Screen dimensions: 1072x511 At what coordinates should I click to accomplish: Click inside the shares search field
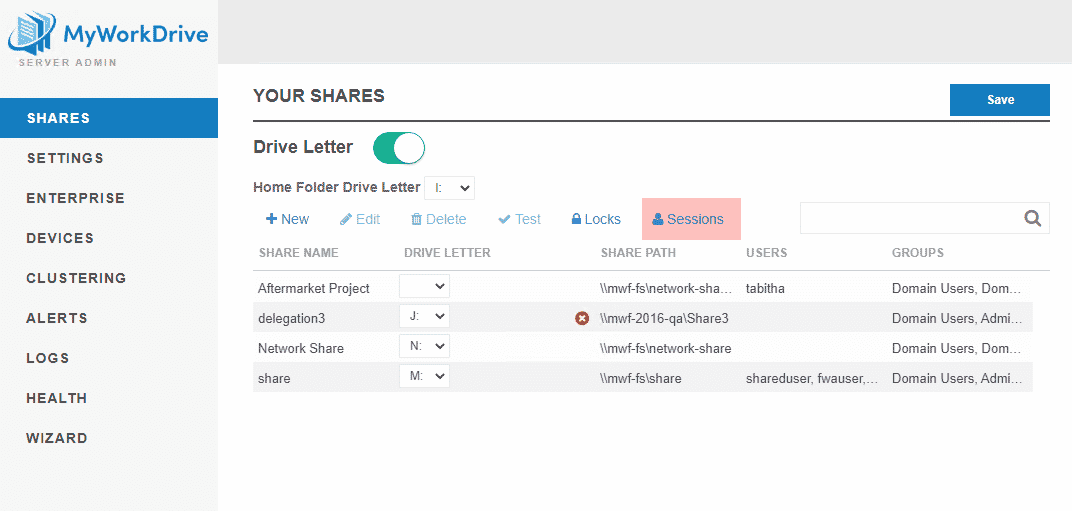pos(908,218)
